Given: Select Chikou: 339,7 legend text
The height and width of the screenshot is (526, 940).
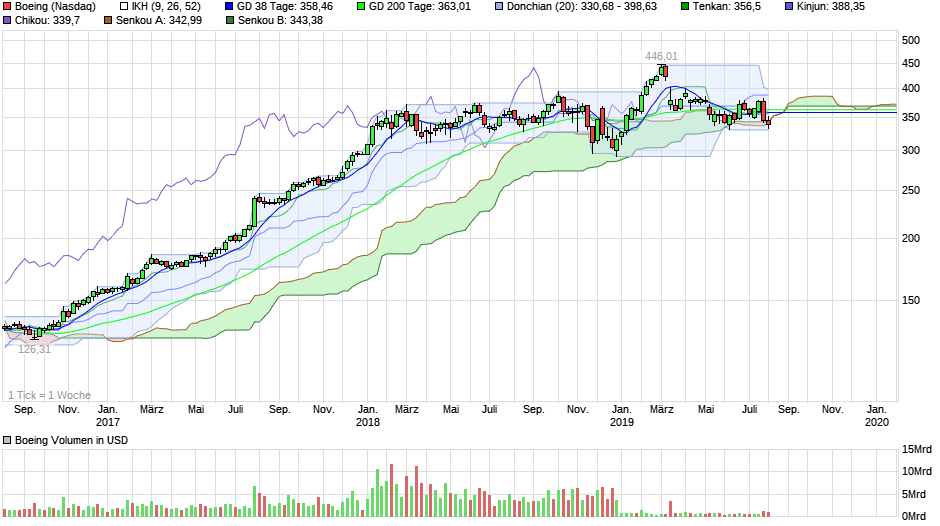Looking at the screenshot, I should pos(47,20).
